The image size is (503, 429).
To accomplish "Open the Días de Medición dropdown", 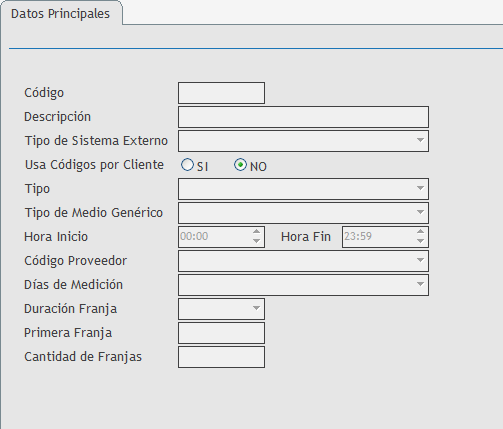I will [303, 285].
